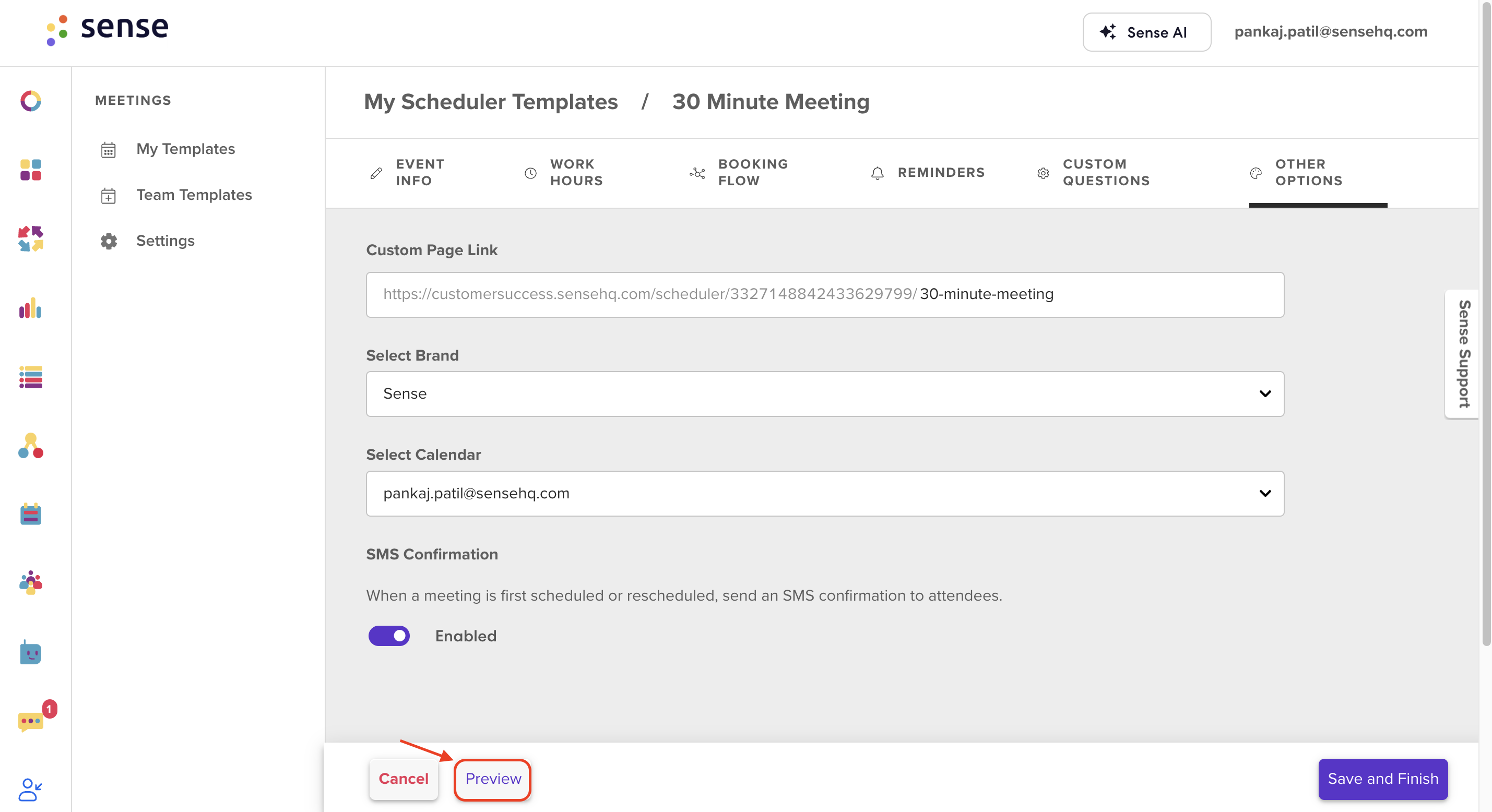Click the calendar-plus icon beside Team Templates
Image resolution: width=1492 pixels, height=812 pixels.
tap(108, 196)
